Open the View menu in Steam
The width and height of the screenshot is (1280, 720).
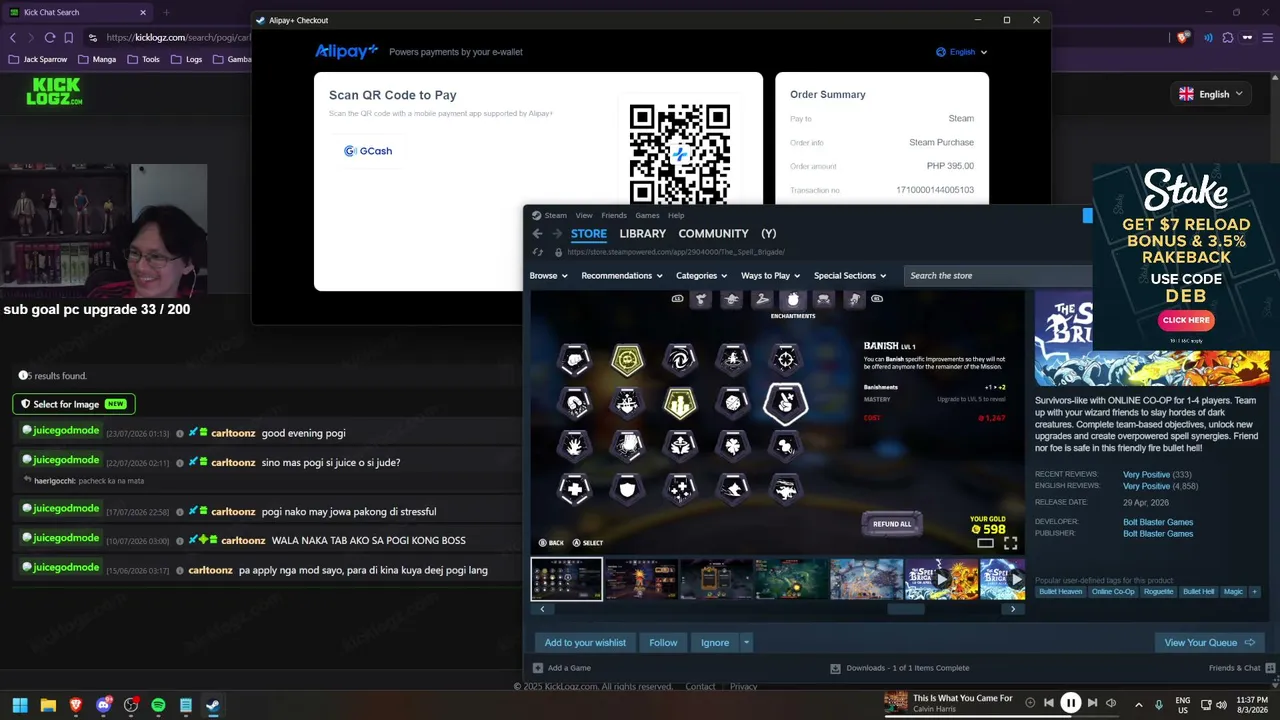pos(584,215)
